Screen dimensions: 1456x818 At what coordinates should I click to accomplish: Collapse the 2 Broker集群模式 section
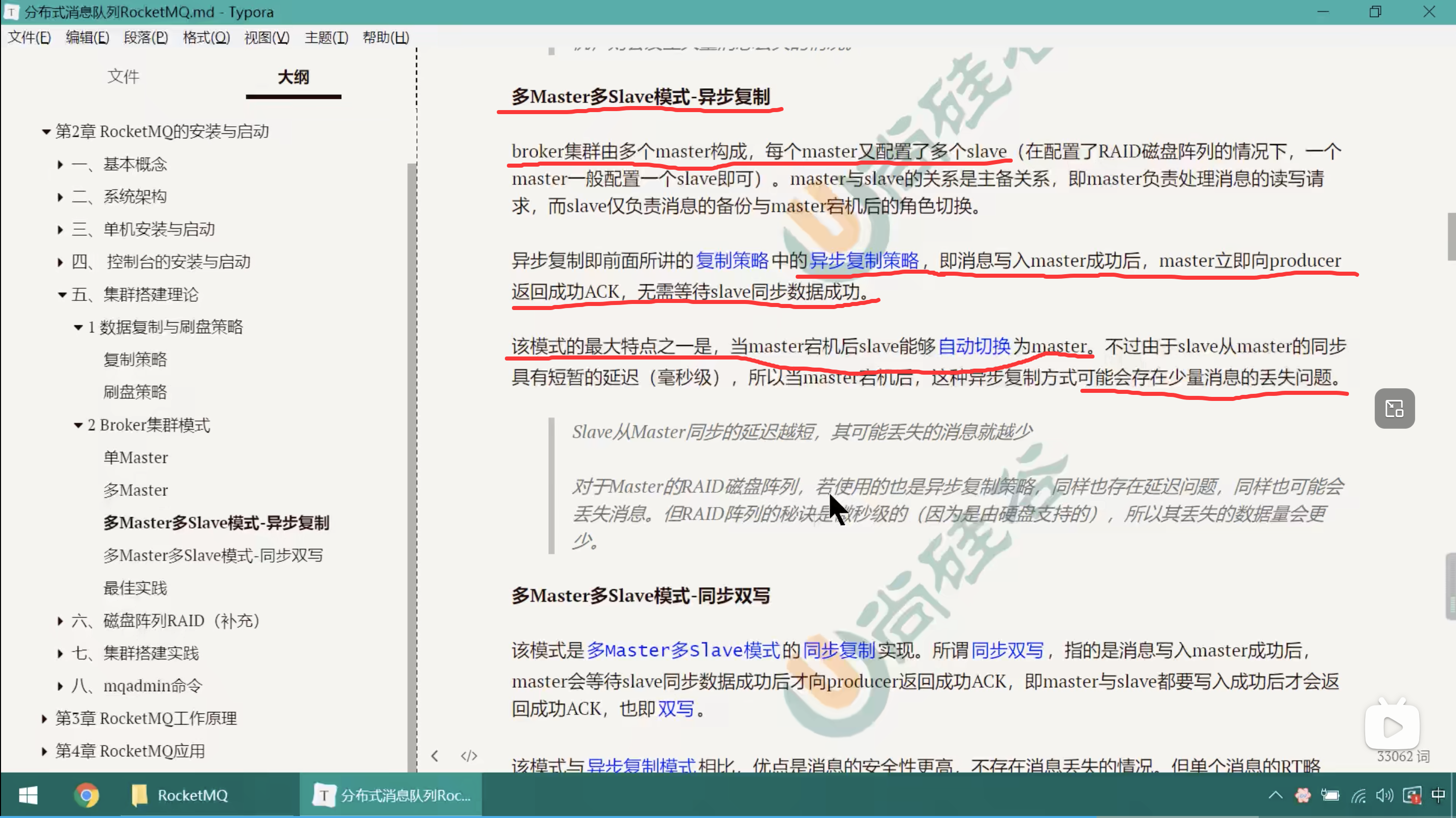78,425
